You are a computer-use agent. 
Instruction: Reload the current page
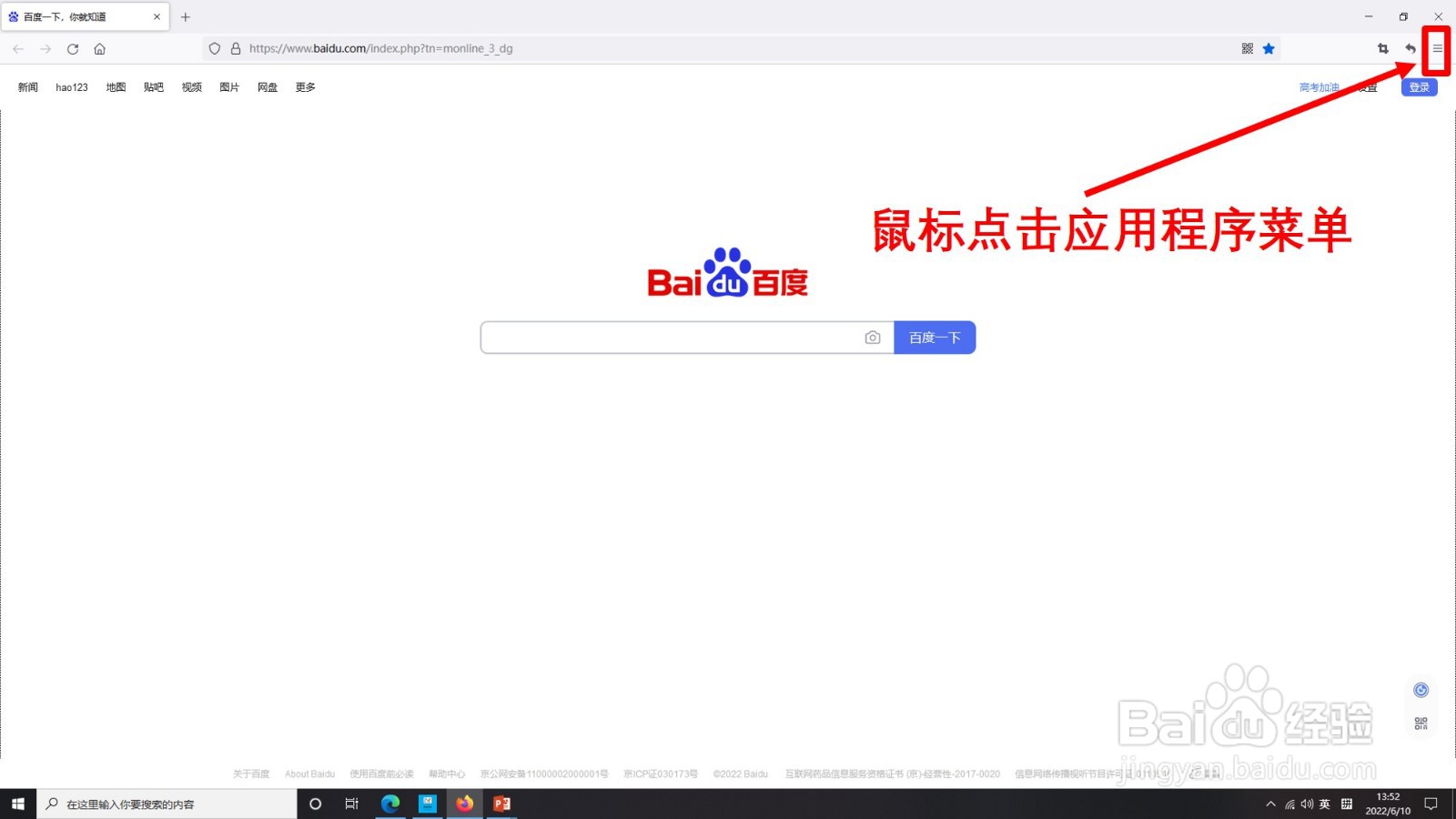73,48
